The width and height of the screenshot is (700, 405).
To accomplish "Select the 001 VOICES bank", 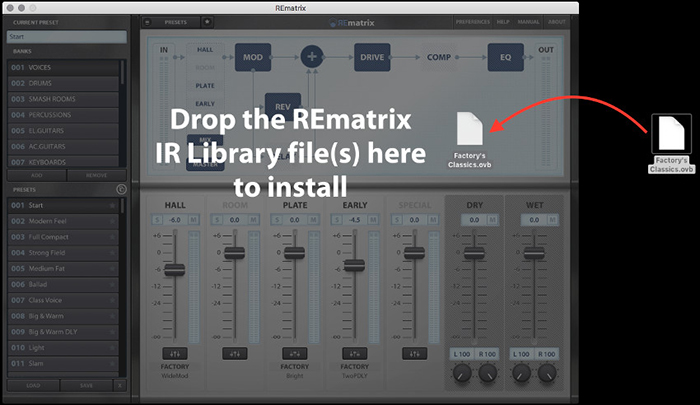I will click(63, 67).
